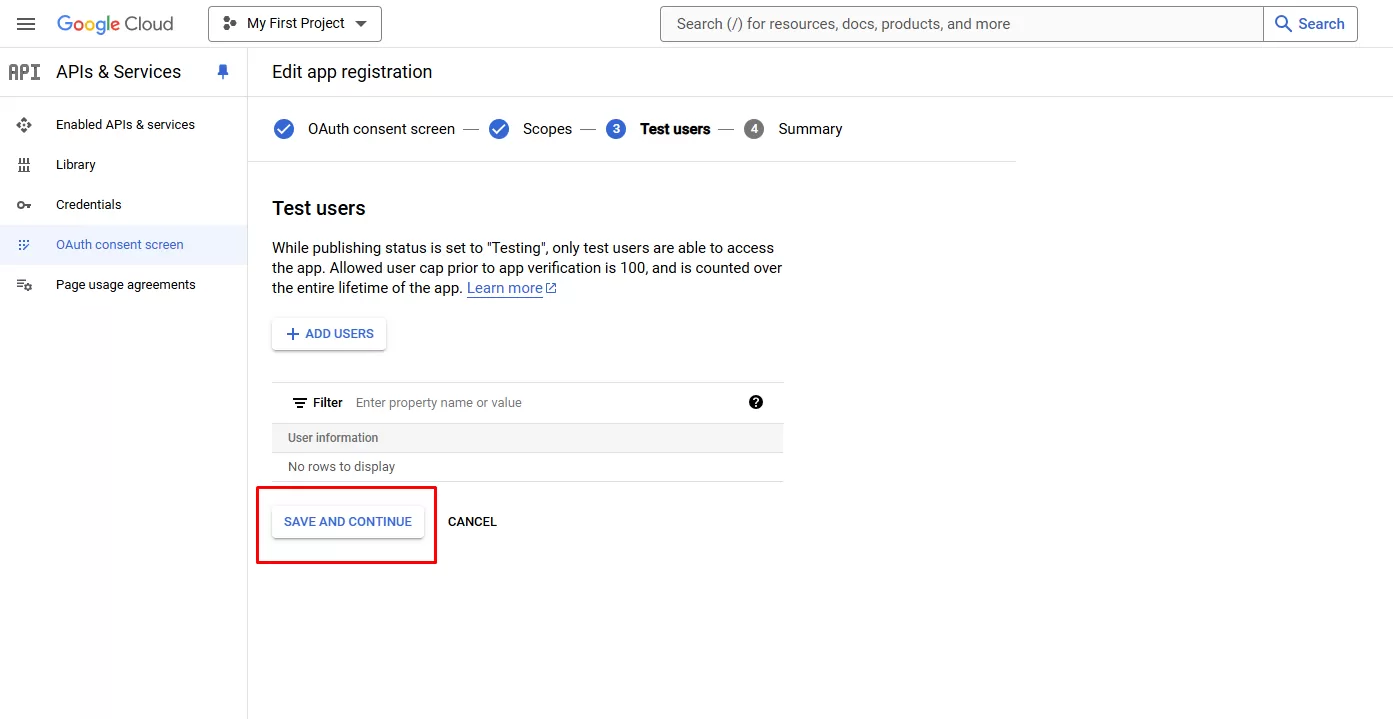
Task: Click the filter help question mark icon
Action: pyautogui.click(x=756, y=402)
